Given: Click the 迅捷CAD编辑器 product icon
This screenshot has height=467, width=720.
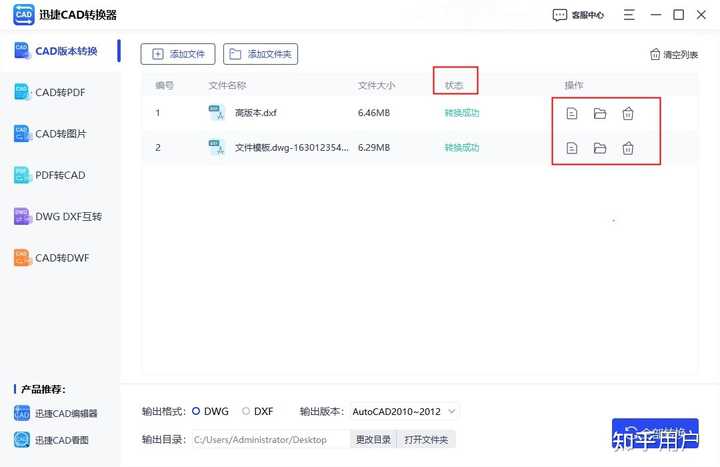Looking at the screenshot, I should point(22,413).
